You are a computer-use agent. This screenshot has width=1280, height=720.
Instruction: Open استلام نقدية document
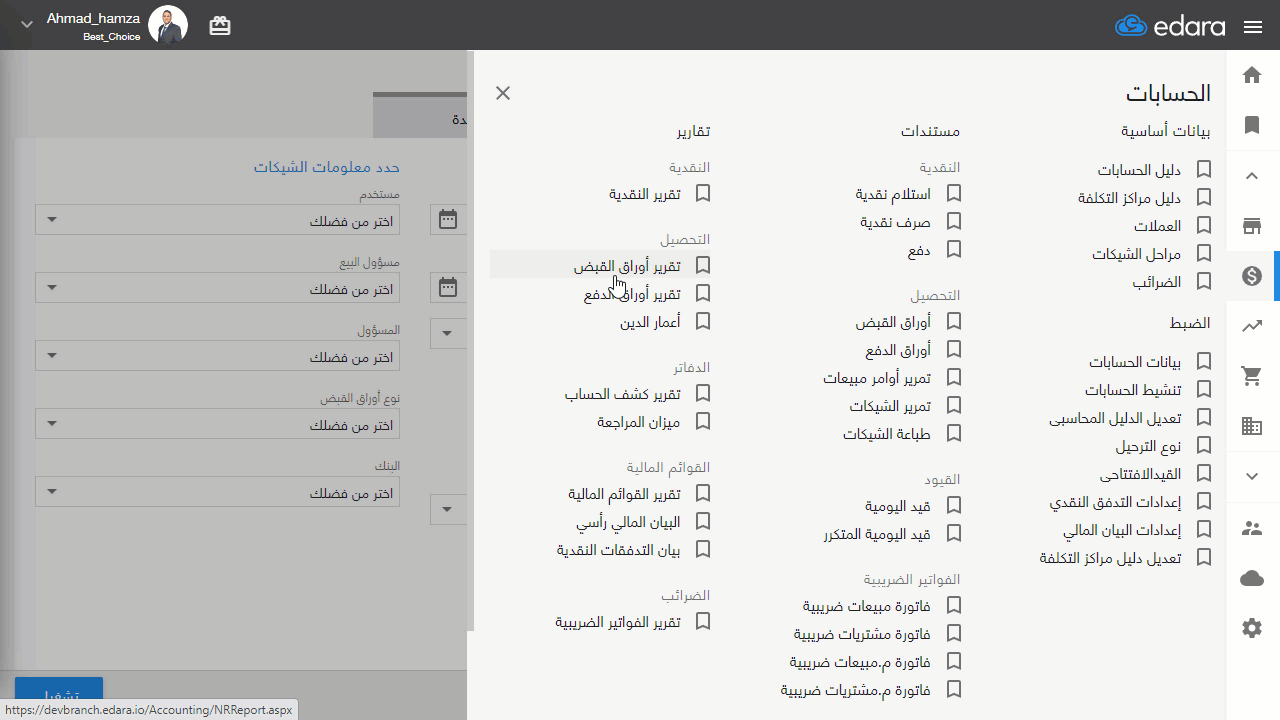(x=893, y=194)
